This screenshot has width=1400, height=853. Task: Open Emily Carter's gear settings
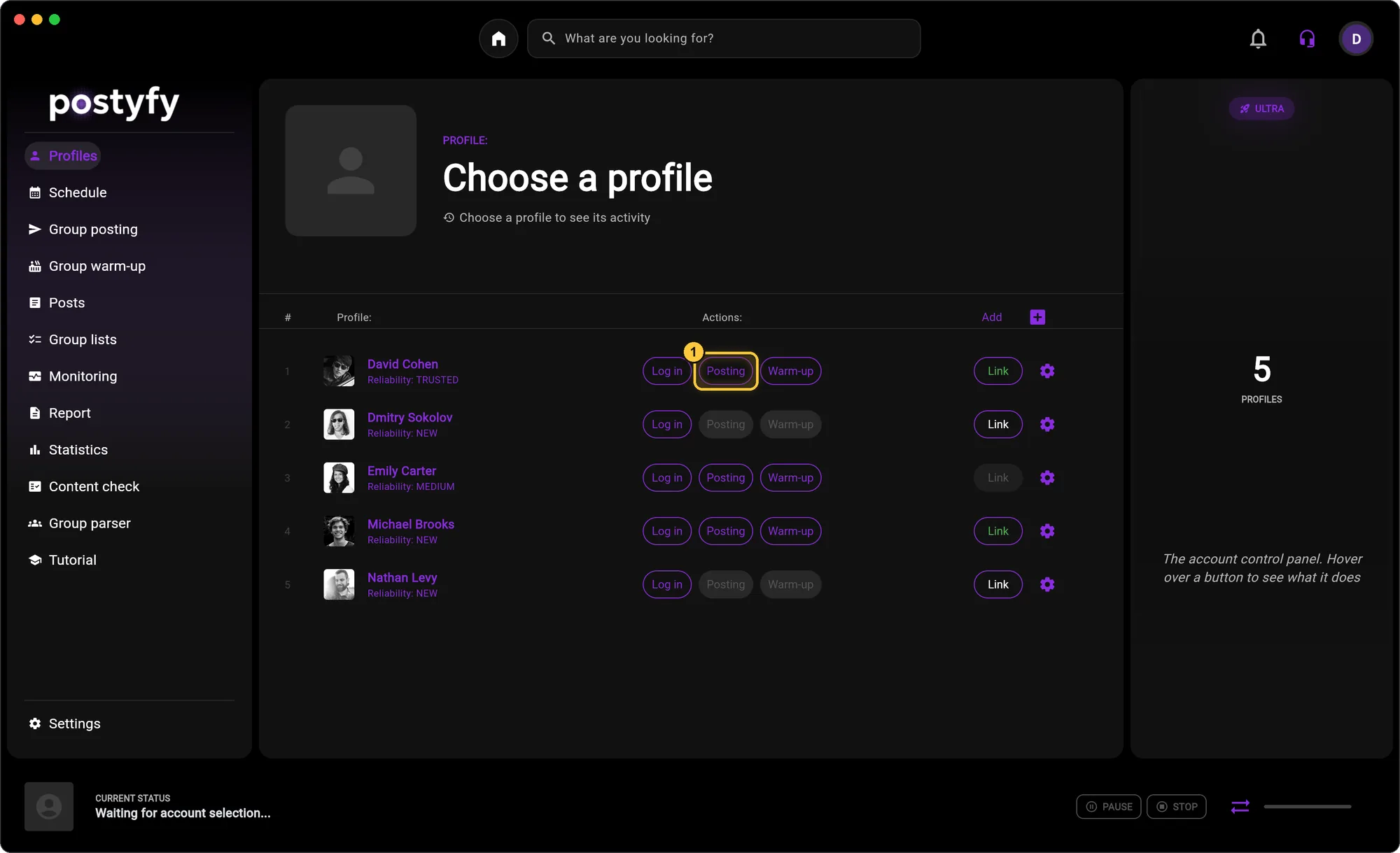click(x=1047, y=478)
